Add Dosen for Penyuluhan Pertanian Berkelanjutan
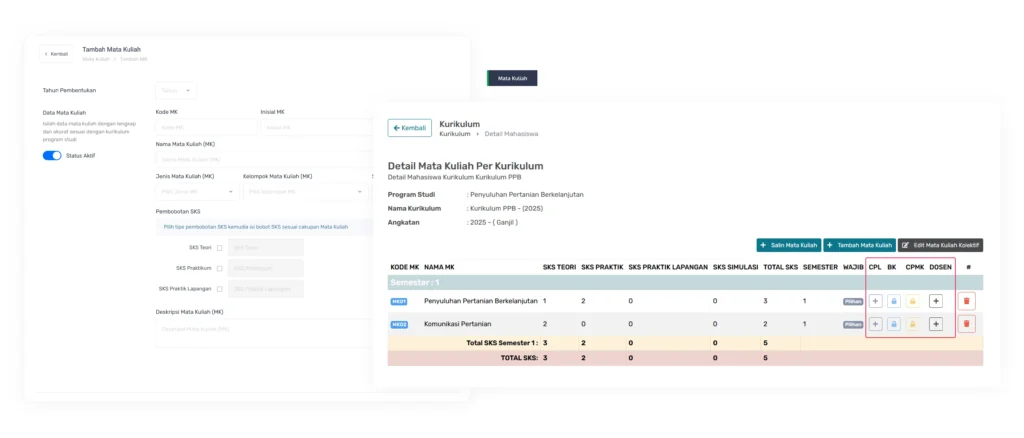1024x438 pixels. coord(936,302)
